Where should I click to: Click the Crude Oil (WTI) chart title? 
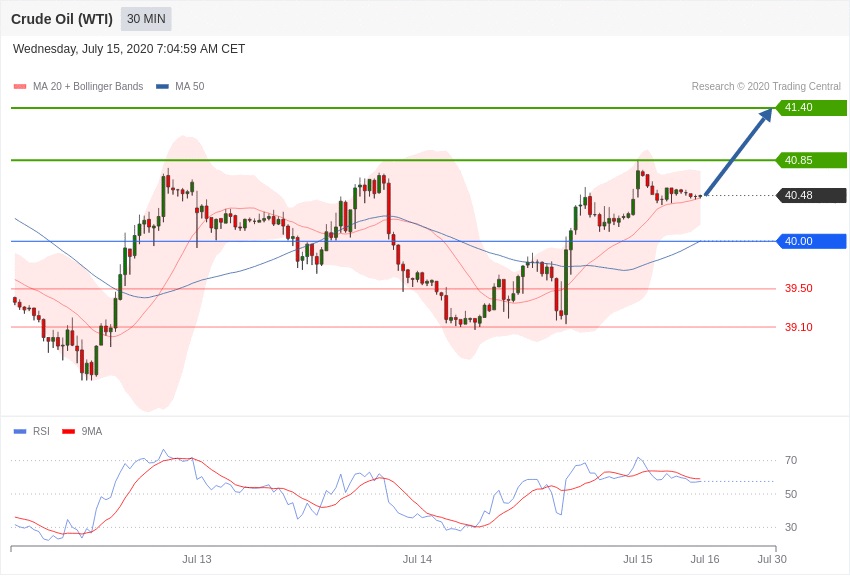click(62, 19)
